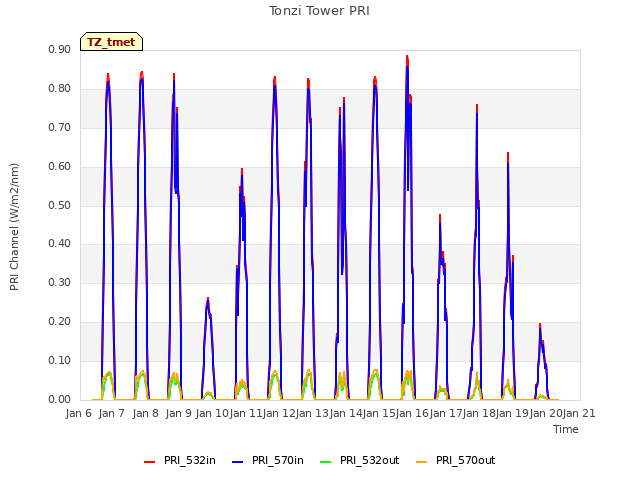Select the PRI_570in legend entry
The width and height of the screenshot is (640, 480).
[268, 460]
